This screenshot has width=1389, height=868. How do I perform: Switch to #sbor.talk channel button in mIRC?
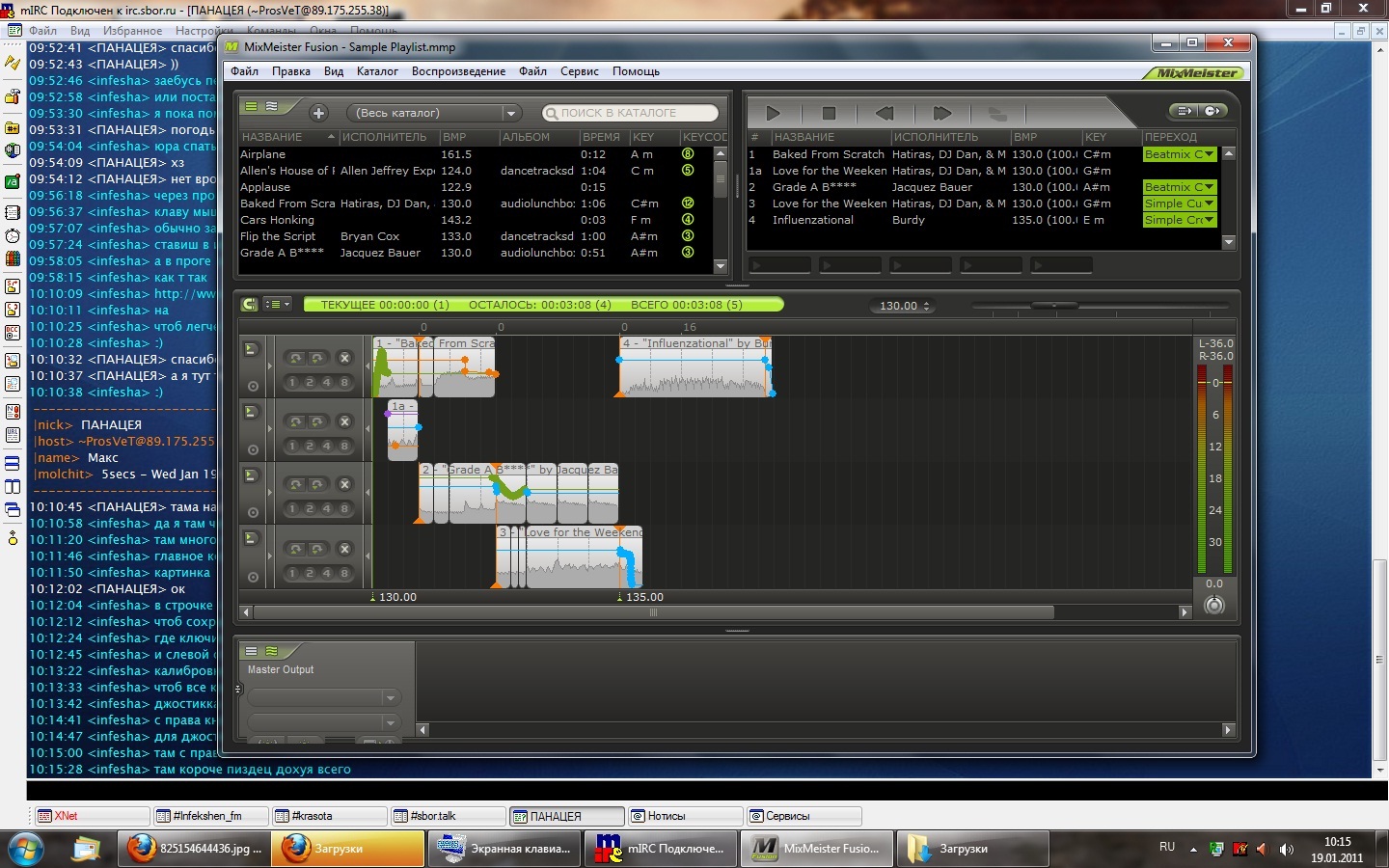pos(448,816)
